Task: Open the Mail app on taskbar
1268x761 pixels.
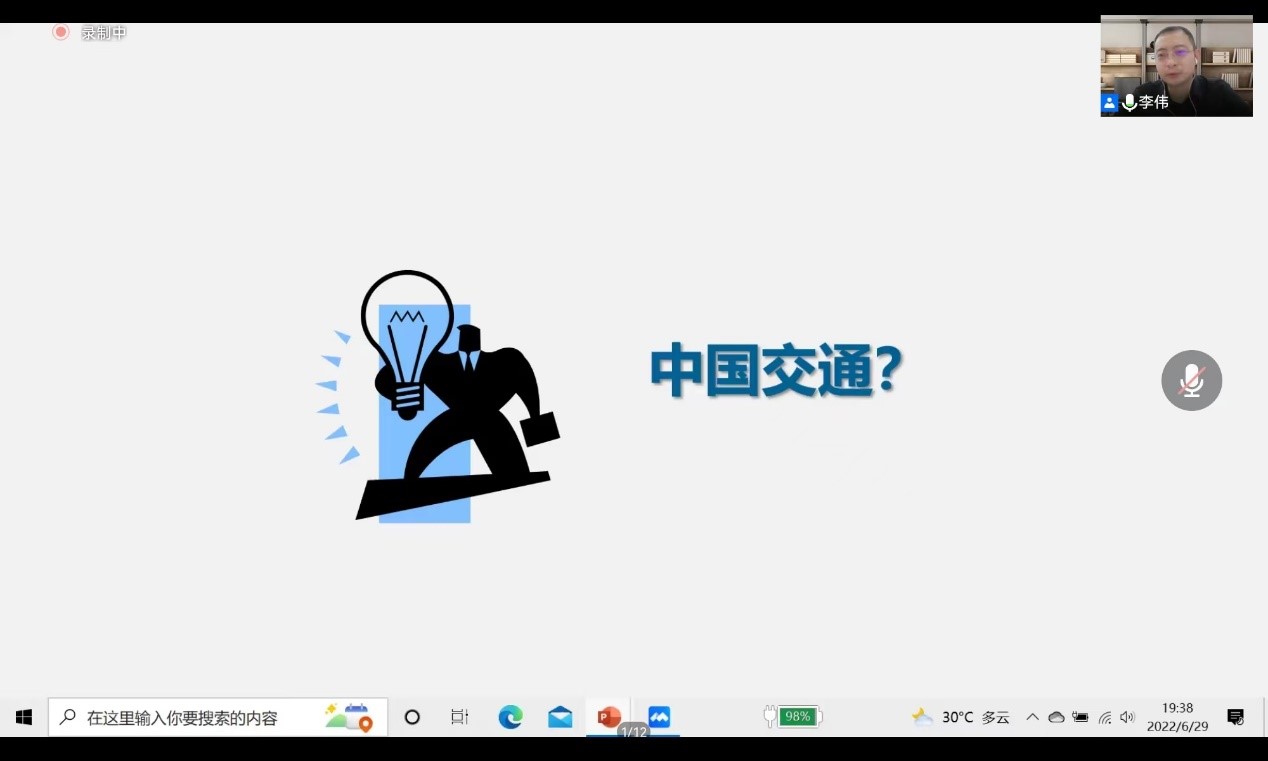Action: (560, 717)
